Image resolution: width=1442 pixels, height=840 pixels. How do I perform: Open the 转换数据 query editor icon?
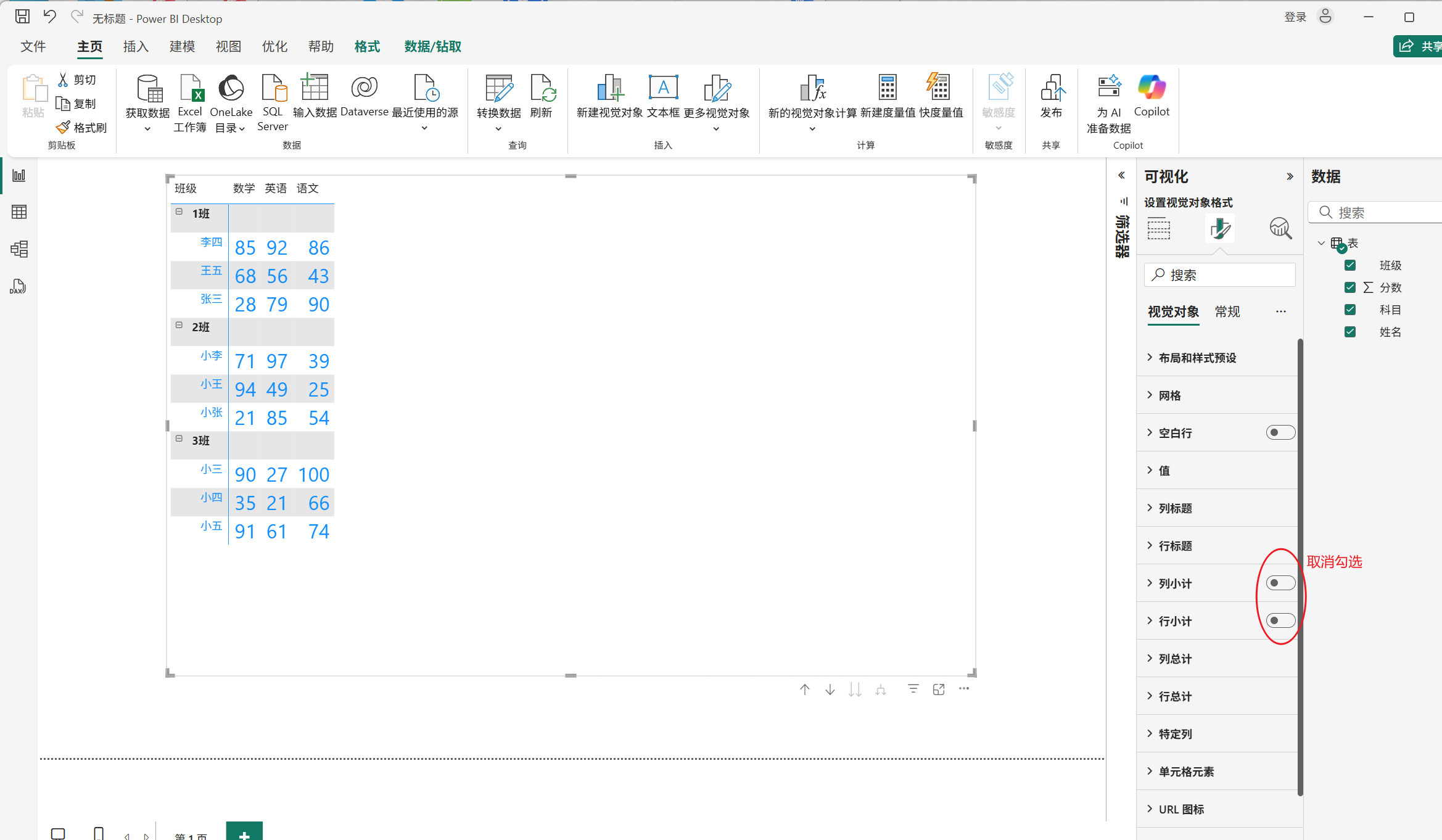(x=498, y=89)
